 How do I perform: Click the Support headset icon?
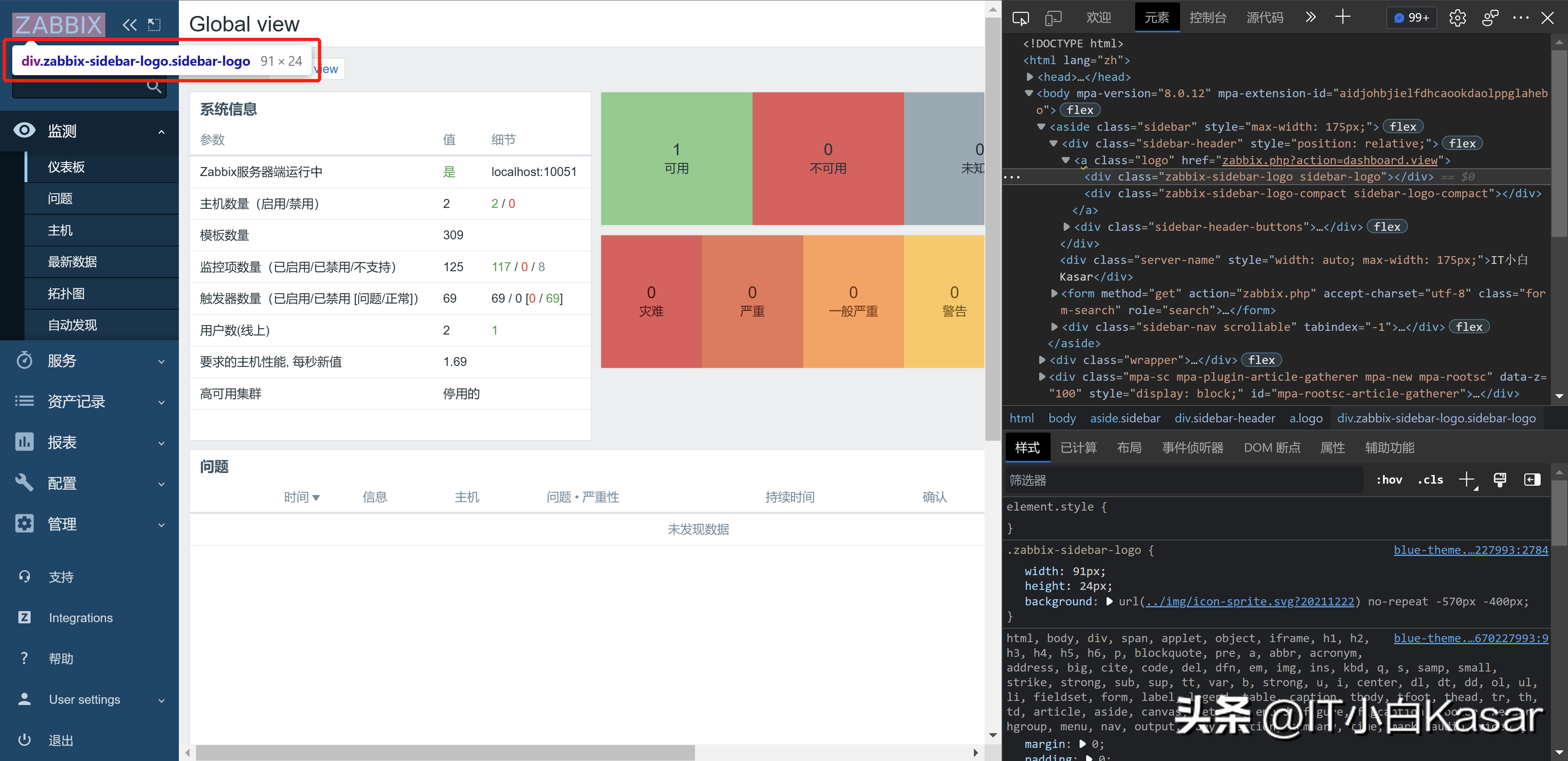pos(24,576)
